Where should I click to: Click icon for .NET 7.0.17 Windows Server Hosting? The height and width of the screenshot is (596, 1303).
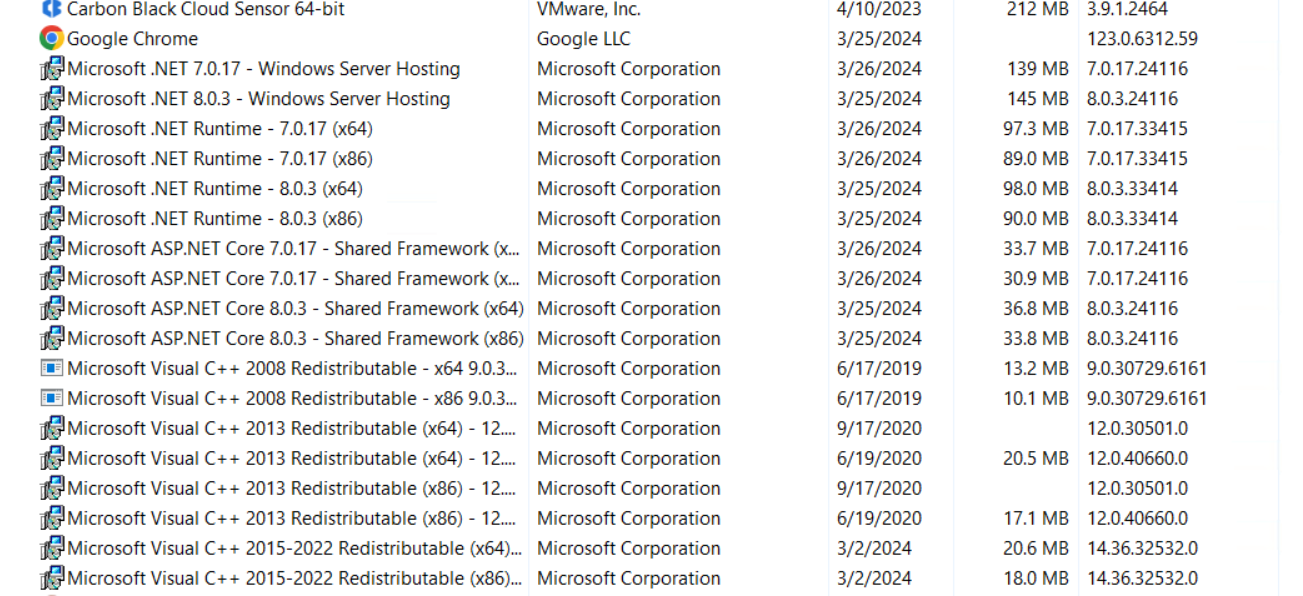pos(51,69)
